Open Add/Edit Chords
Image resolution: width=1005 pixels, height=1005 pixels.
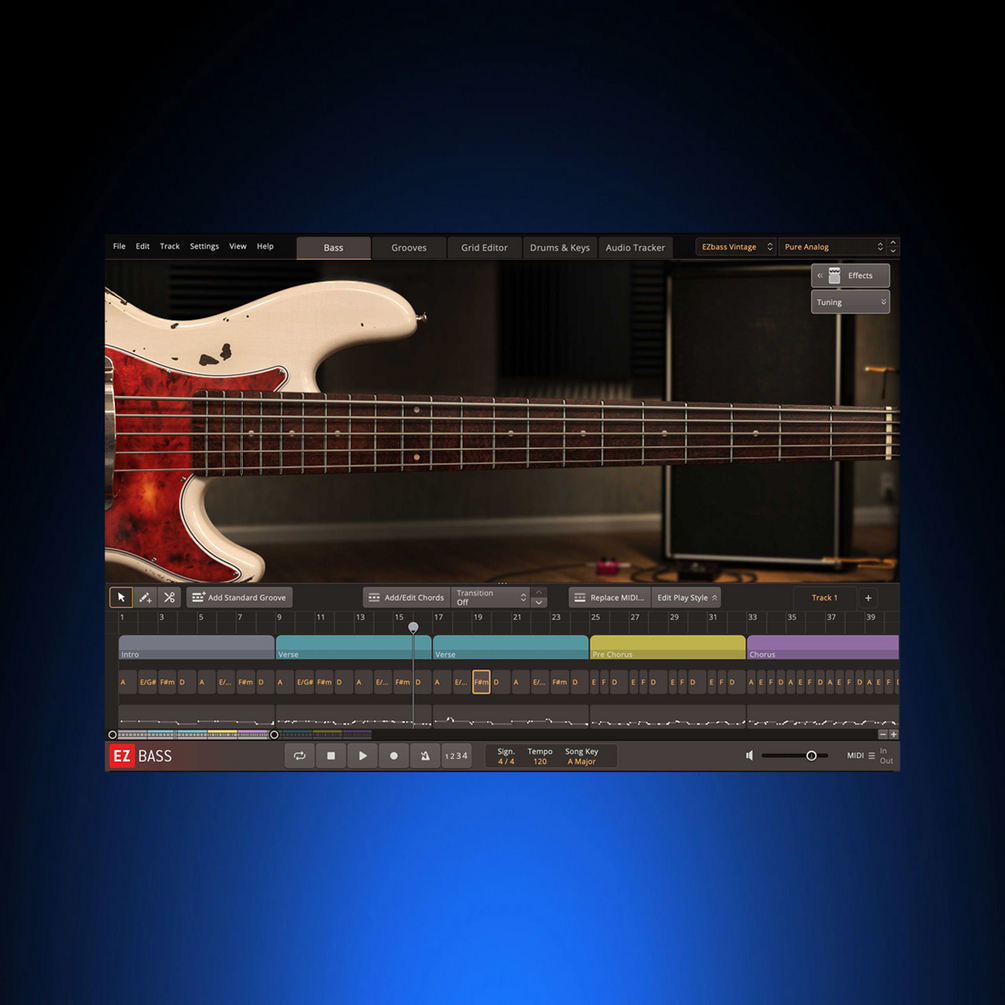pyautogui.click(x=406, y=597)
